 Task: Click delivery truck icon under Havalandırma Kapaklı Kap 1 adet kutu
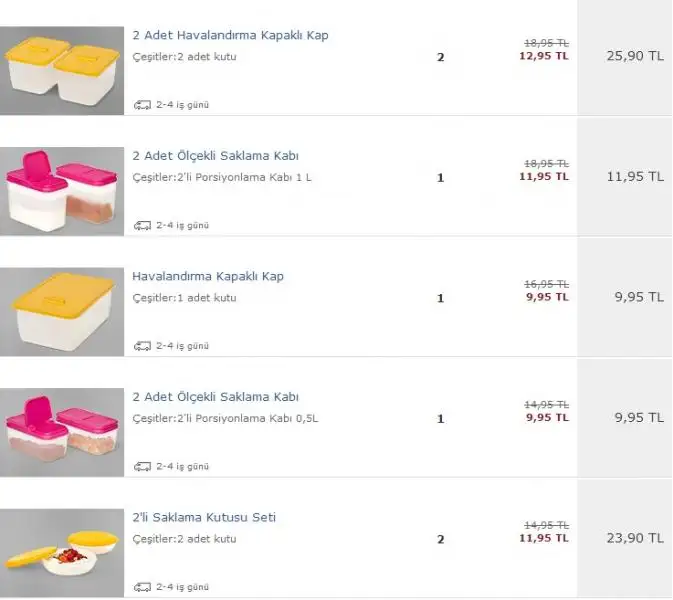tap(142, 346)
